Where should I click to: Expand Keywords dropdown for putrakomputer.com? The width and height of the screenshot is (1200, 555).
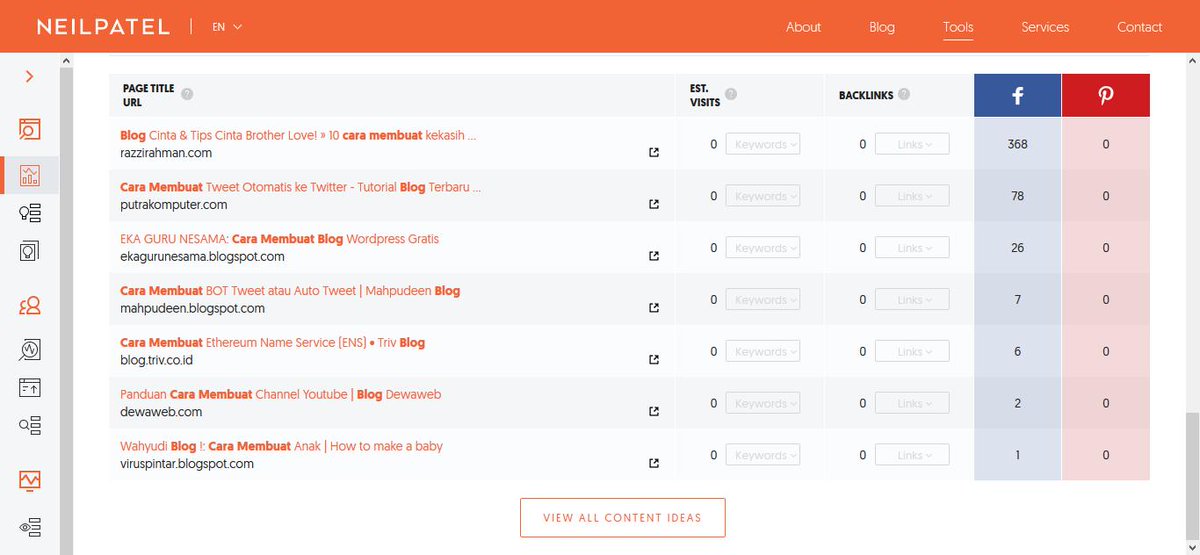[x=763, y=196]
